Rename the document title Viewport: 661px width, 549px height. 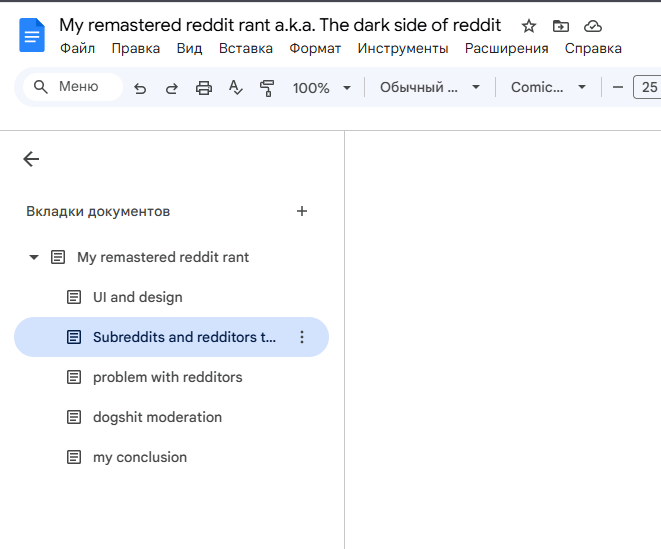point(280,25)
